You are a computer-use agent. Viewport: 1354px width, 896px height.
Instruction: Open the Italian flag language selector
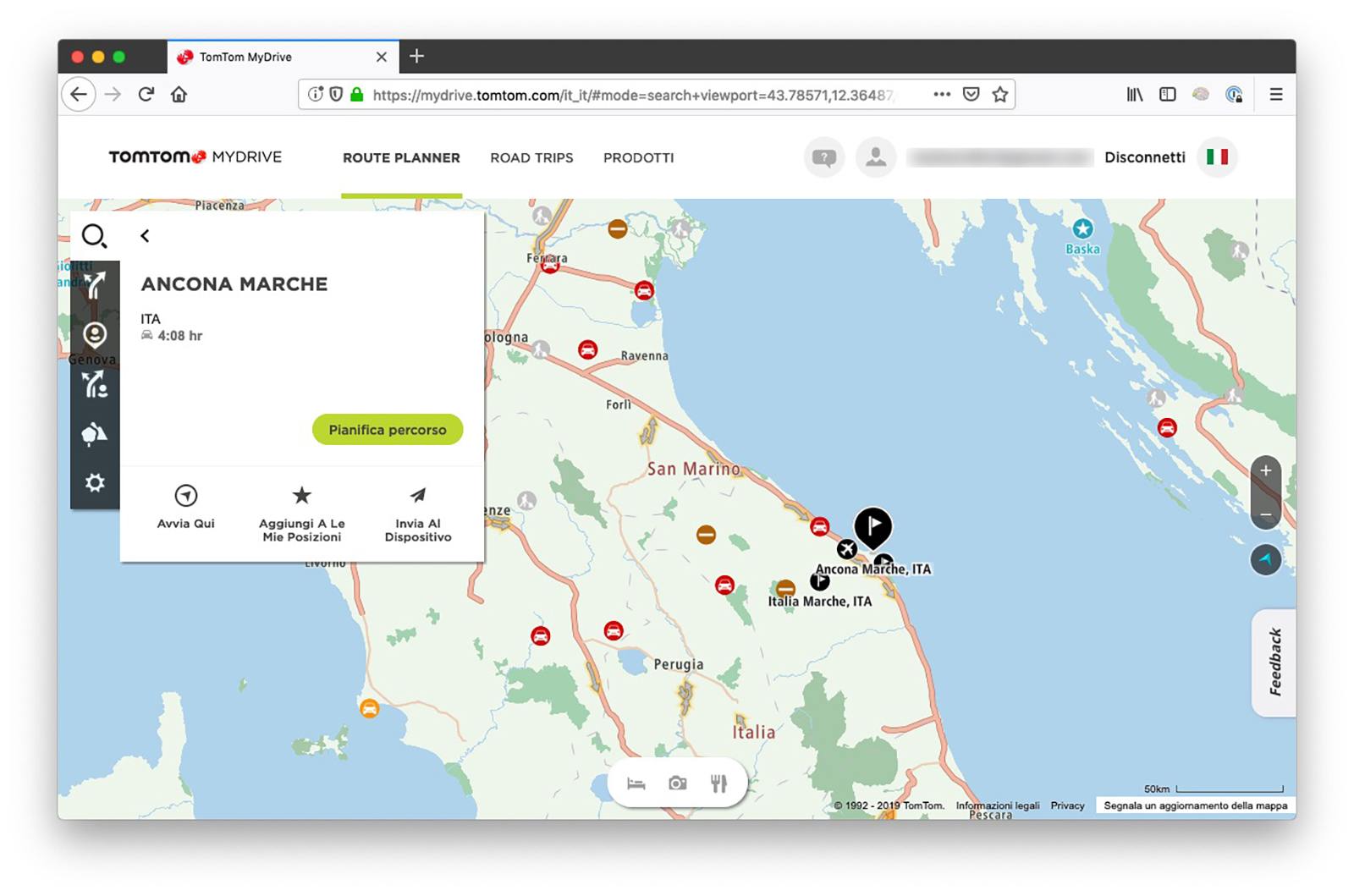pyautogui.click(x=1217, y=157)
